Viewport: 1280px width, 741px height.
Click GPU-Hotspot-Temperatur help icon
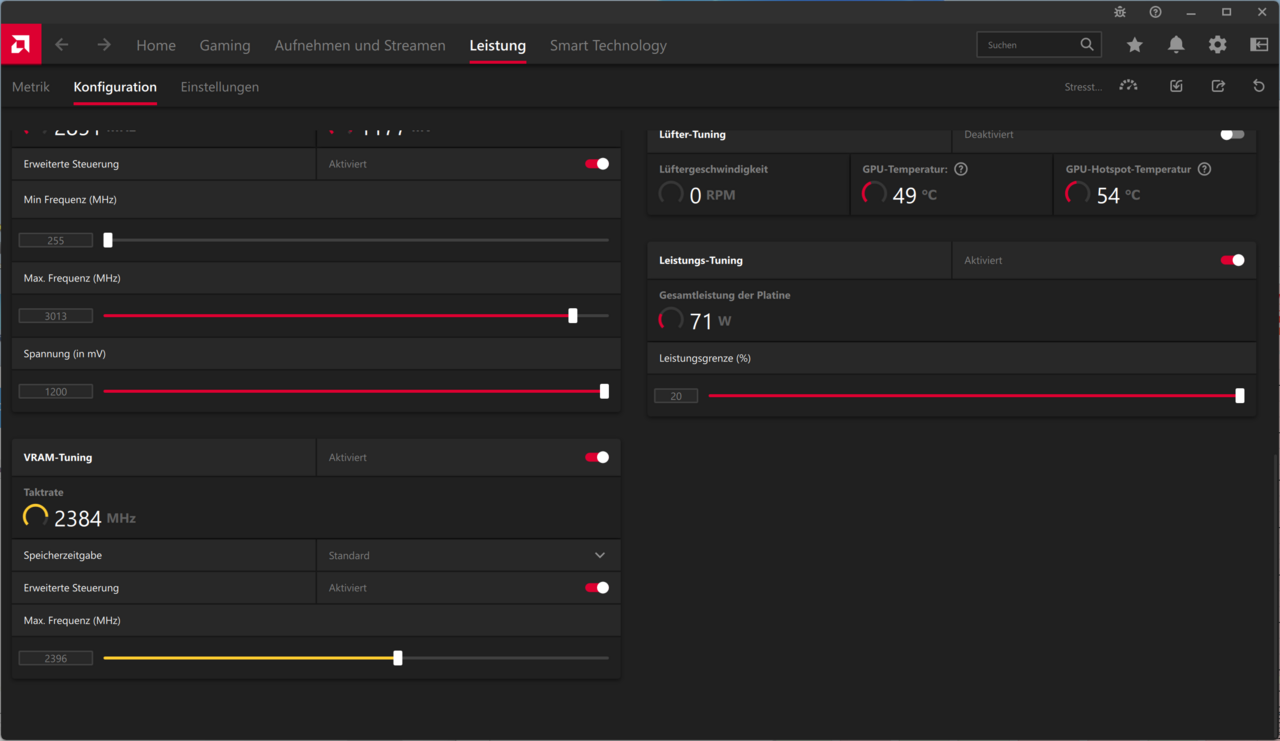click(1205, 169)
